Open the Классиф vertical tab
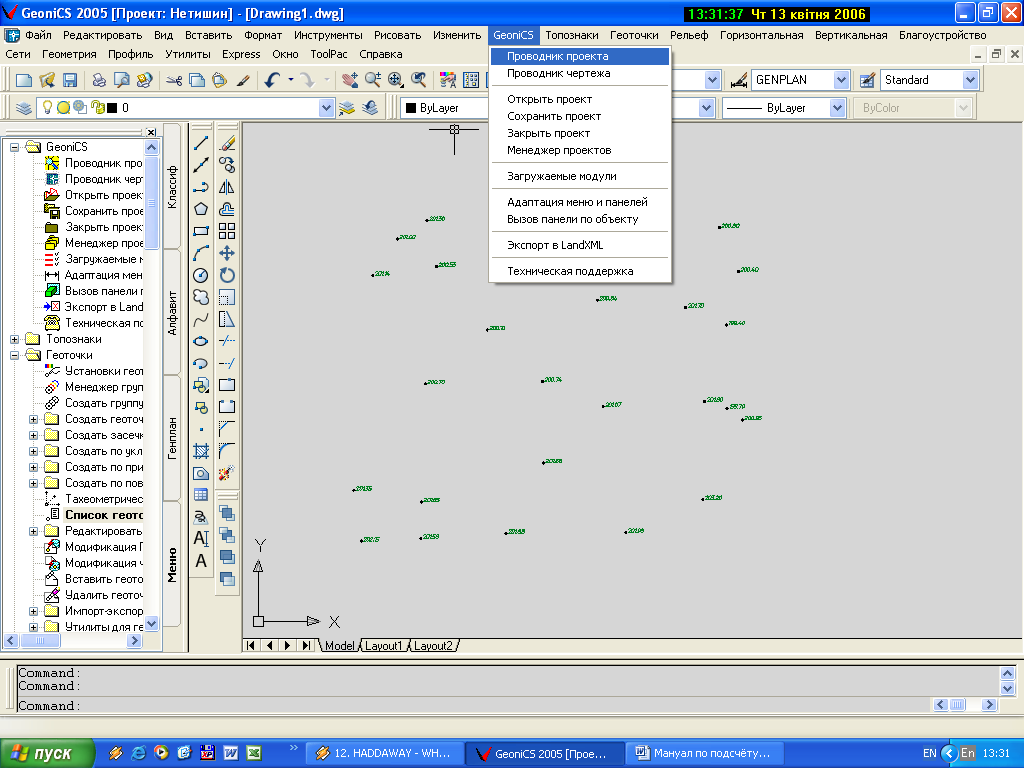This screenshot has height=768, width=1024. 172,187
